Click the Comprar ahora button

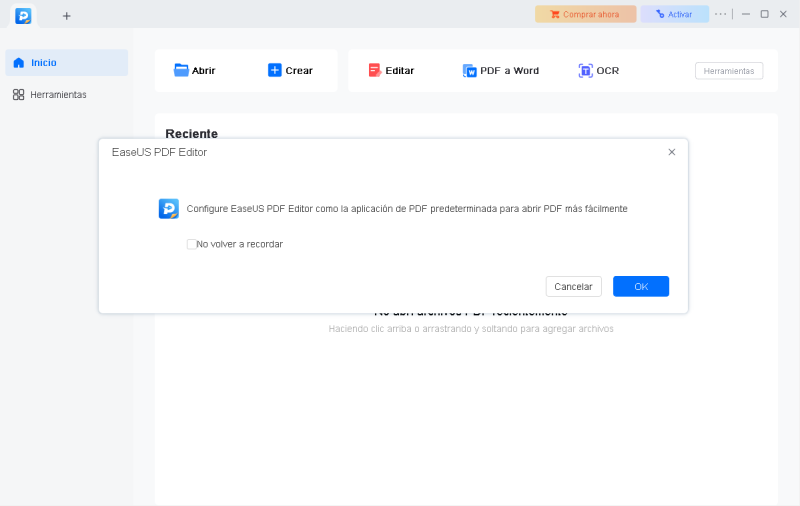585,14
